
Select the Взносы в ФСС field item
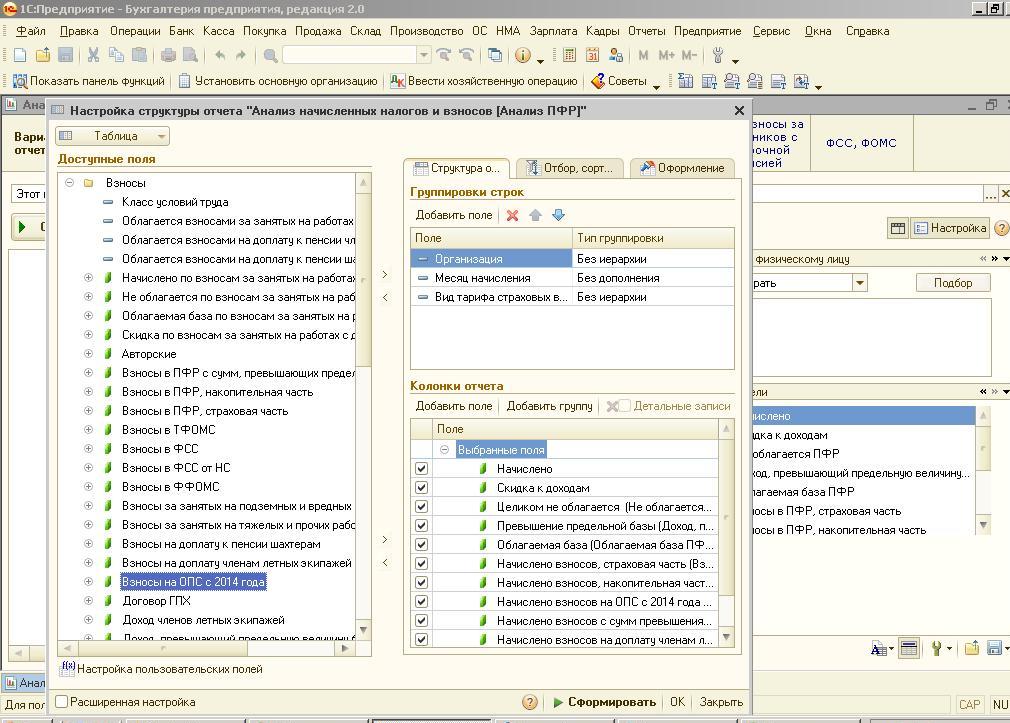[x=160, y=449]
